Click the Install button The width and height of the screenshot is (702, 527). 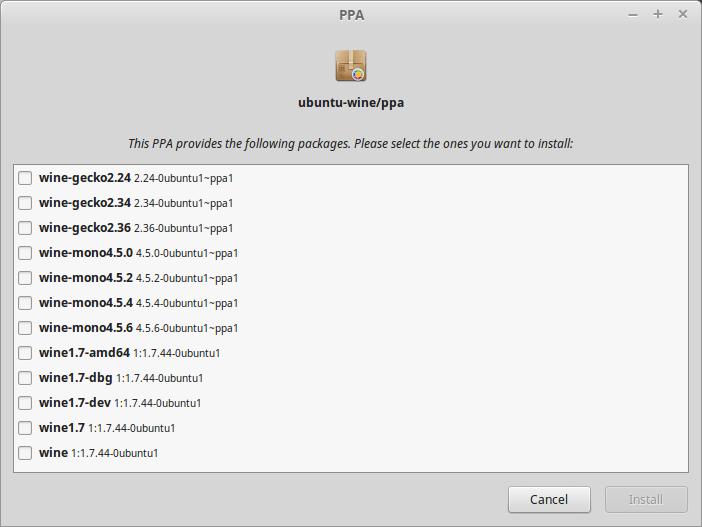646,499
